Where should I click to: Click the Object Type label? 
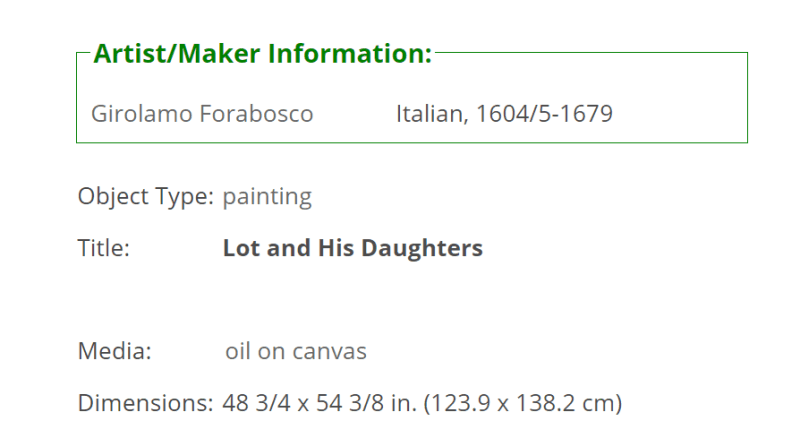pos(145,196)
